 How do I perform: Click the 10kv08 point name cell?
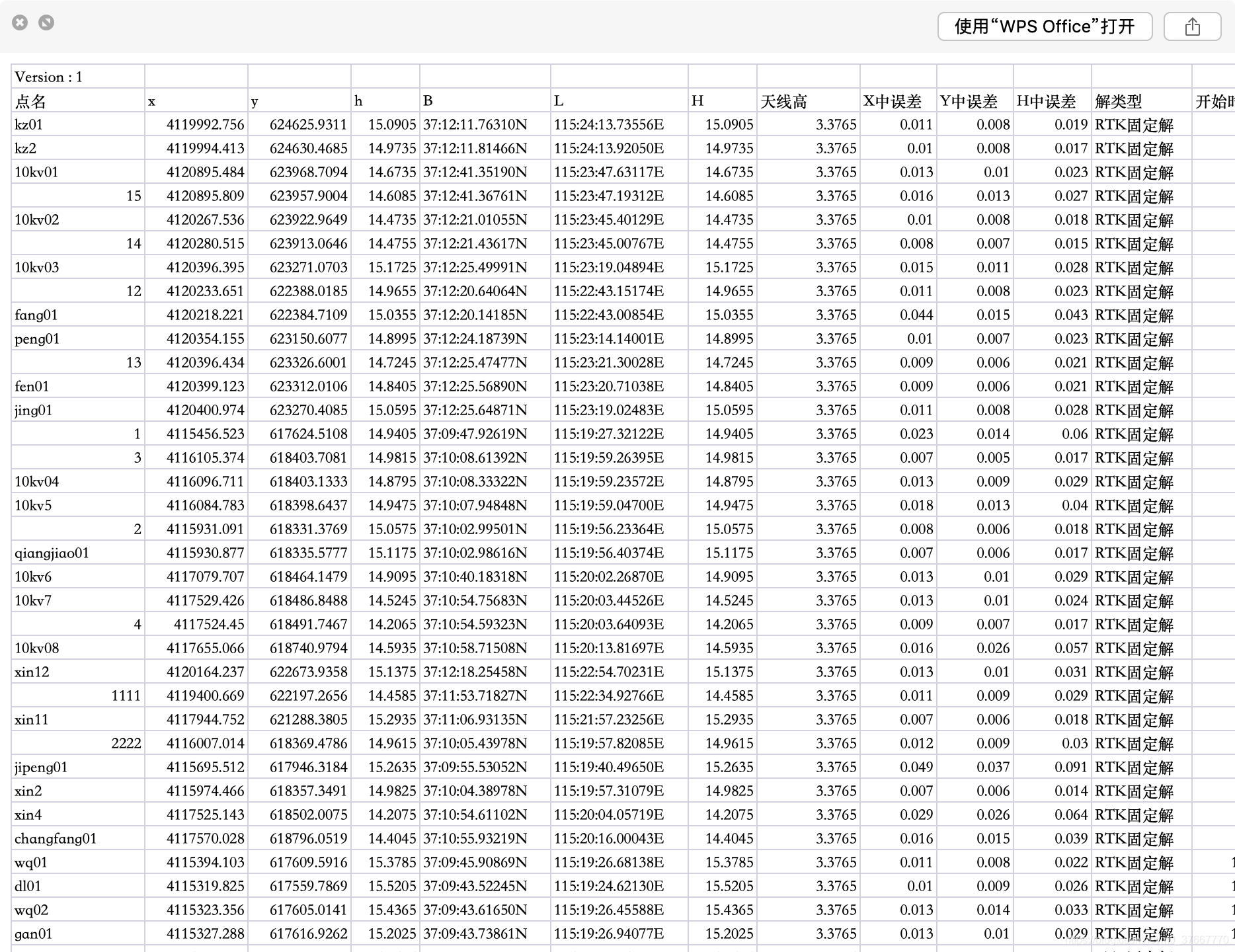click(x=78, y=648)
